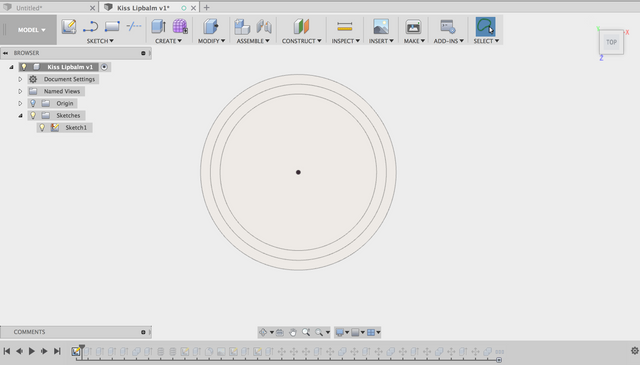Click the timeline rollback marker handle
The image size is (640, 365).
coord(82,347)
